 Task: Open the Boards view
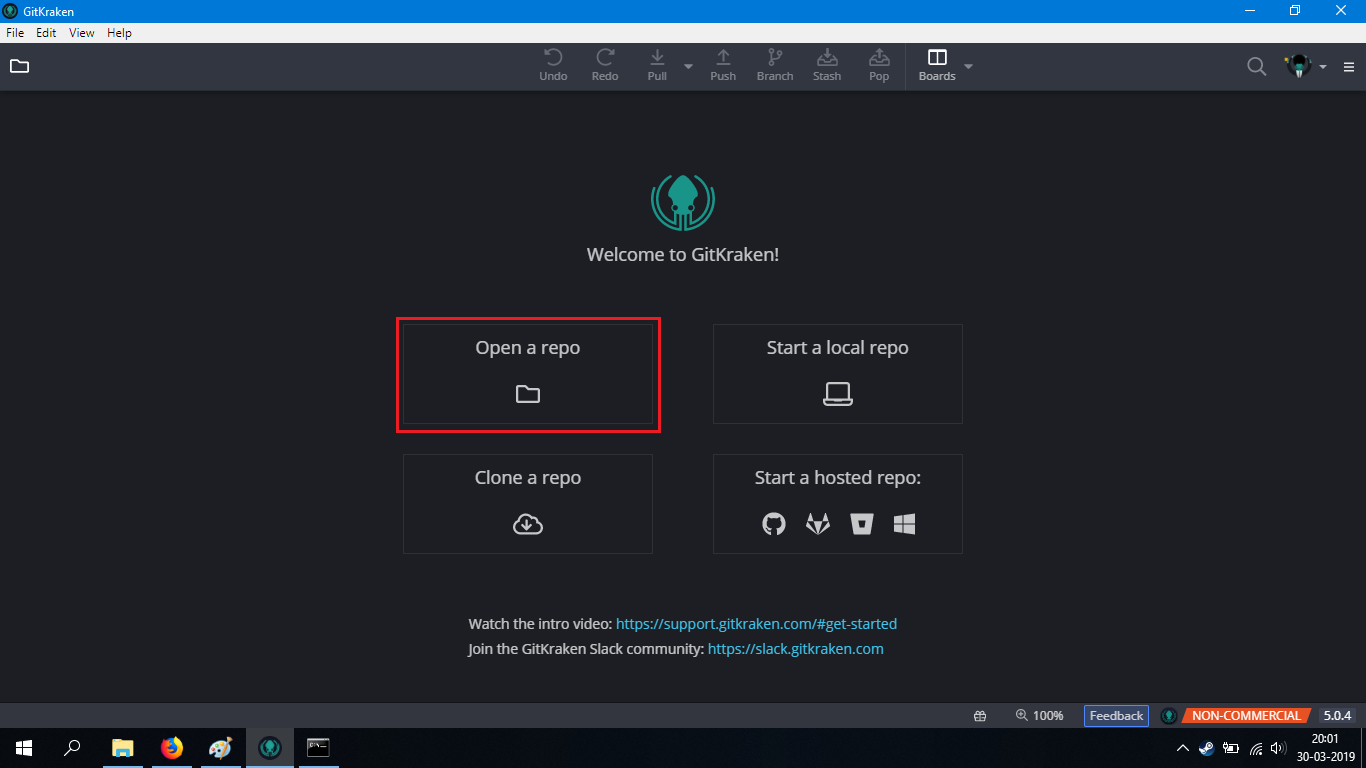point(937,66)
